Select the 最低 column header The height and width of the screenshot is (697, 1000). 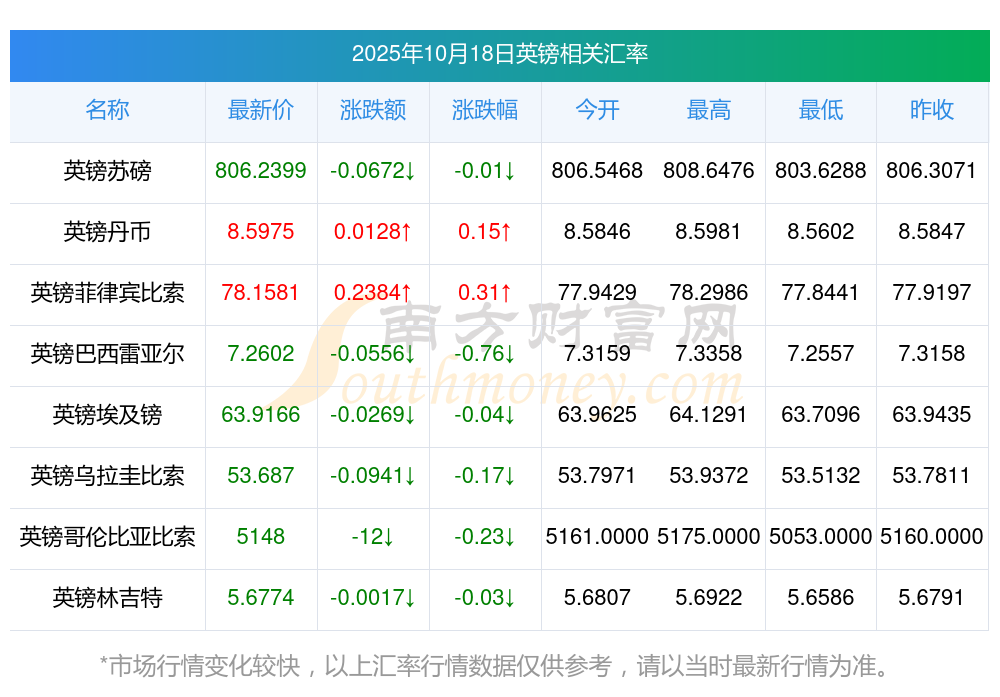(x=821, y=110)
